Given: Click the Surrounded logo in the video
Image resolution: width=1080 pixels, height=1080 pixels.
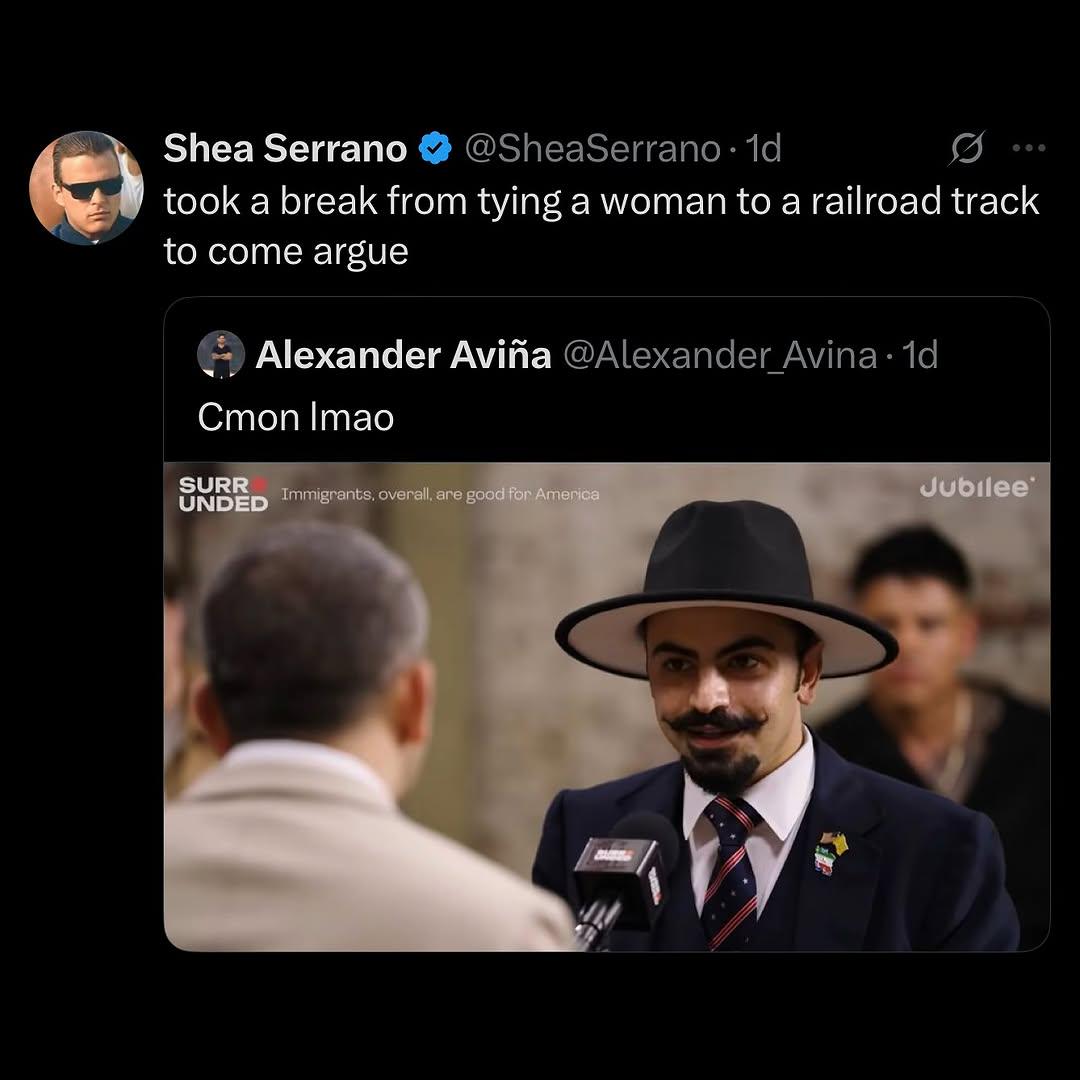Looking at the screenshot, I should [x=223, y=494].
